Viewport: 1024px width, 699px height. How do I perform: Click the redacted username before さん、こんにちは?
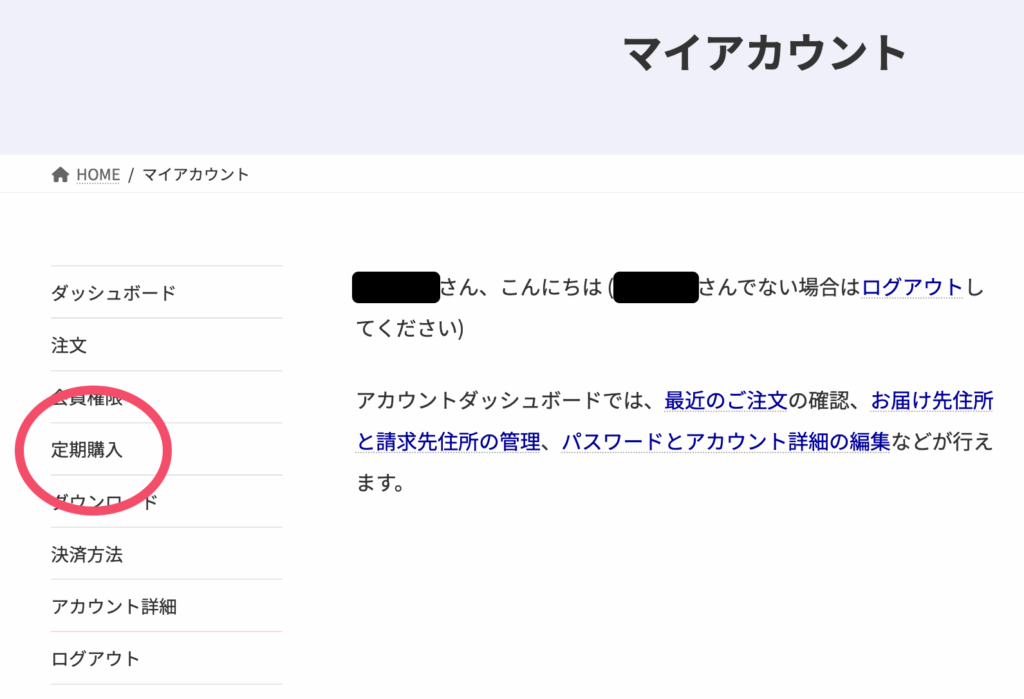396,287
